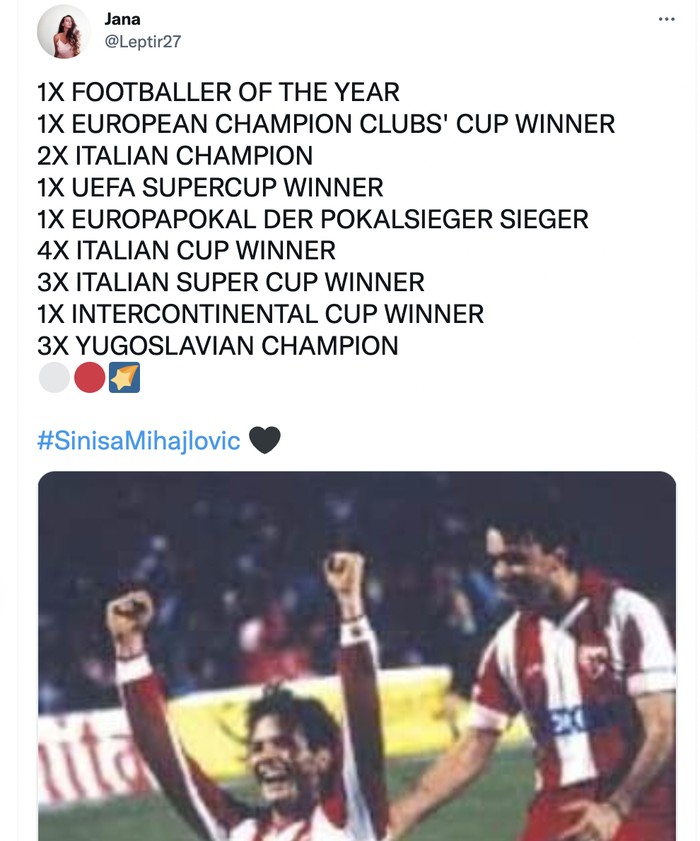This screenshot has width=700, height=841.
Task: Click the '2X ITALIAN CHAMPION' text
Action: click(x=175, y=156)
